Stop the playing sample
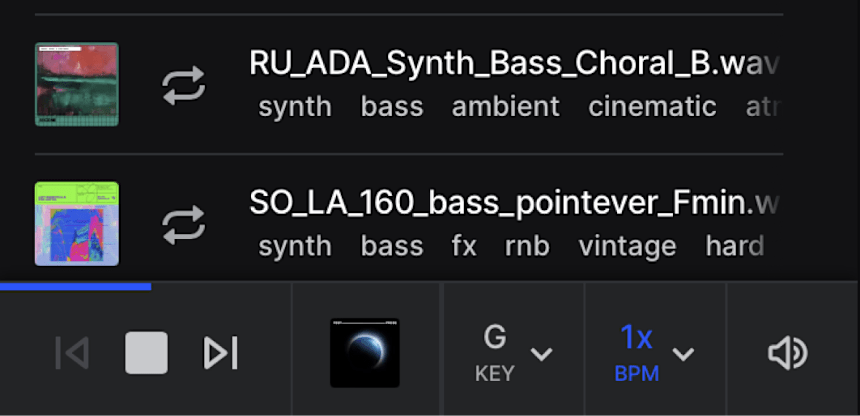The height and width of the screenshot is (416, 860). pos(146,352)
